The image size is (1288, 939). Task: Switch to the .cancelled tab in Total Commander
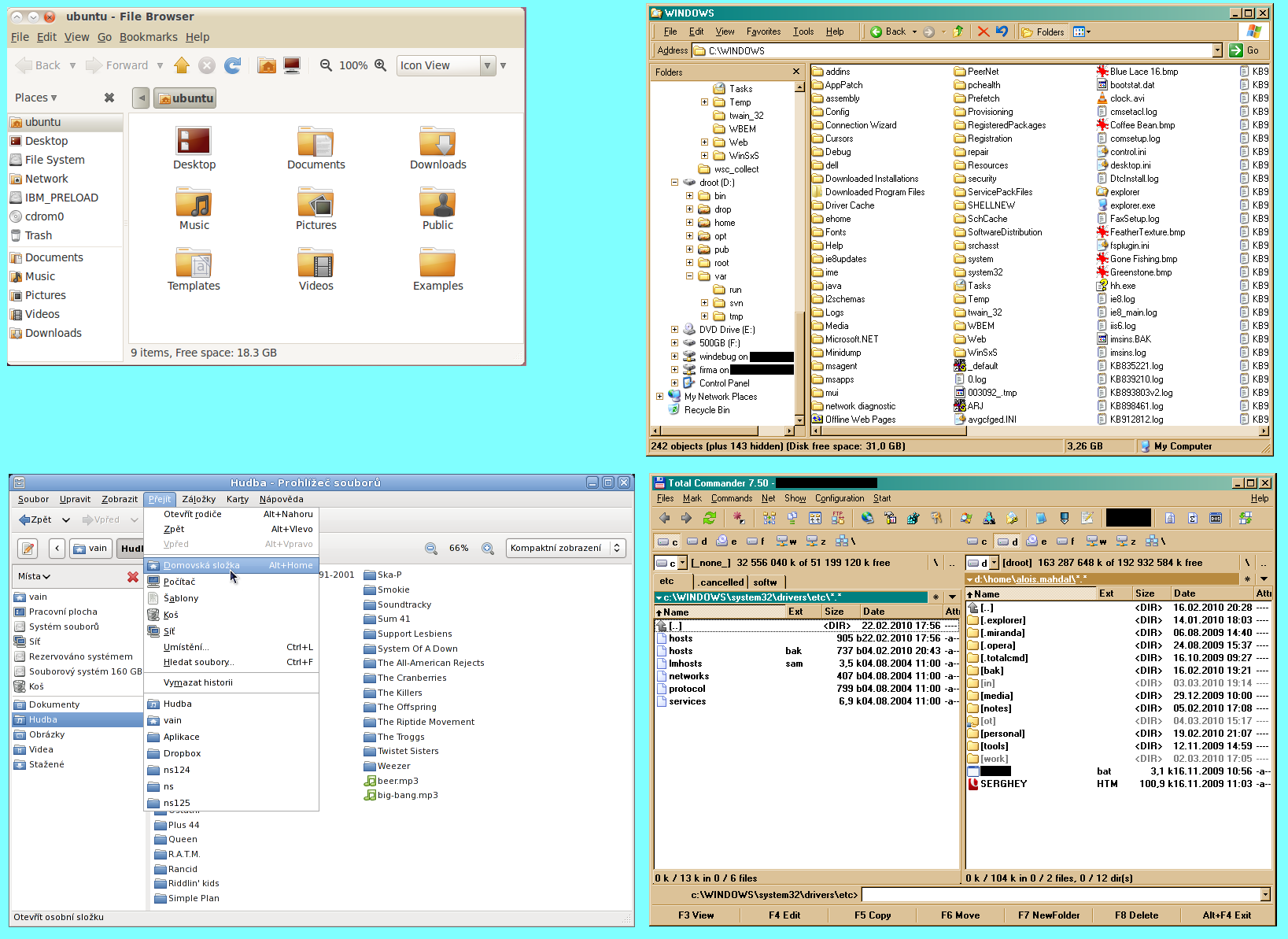tap(721, 582)
